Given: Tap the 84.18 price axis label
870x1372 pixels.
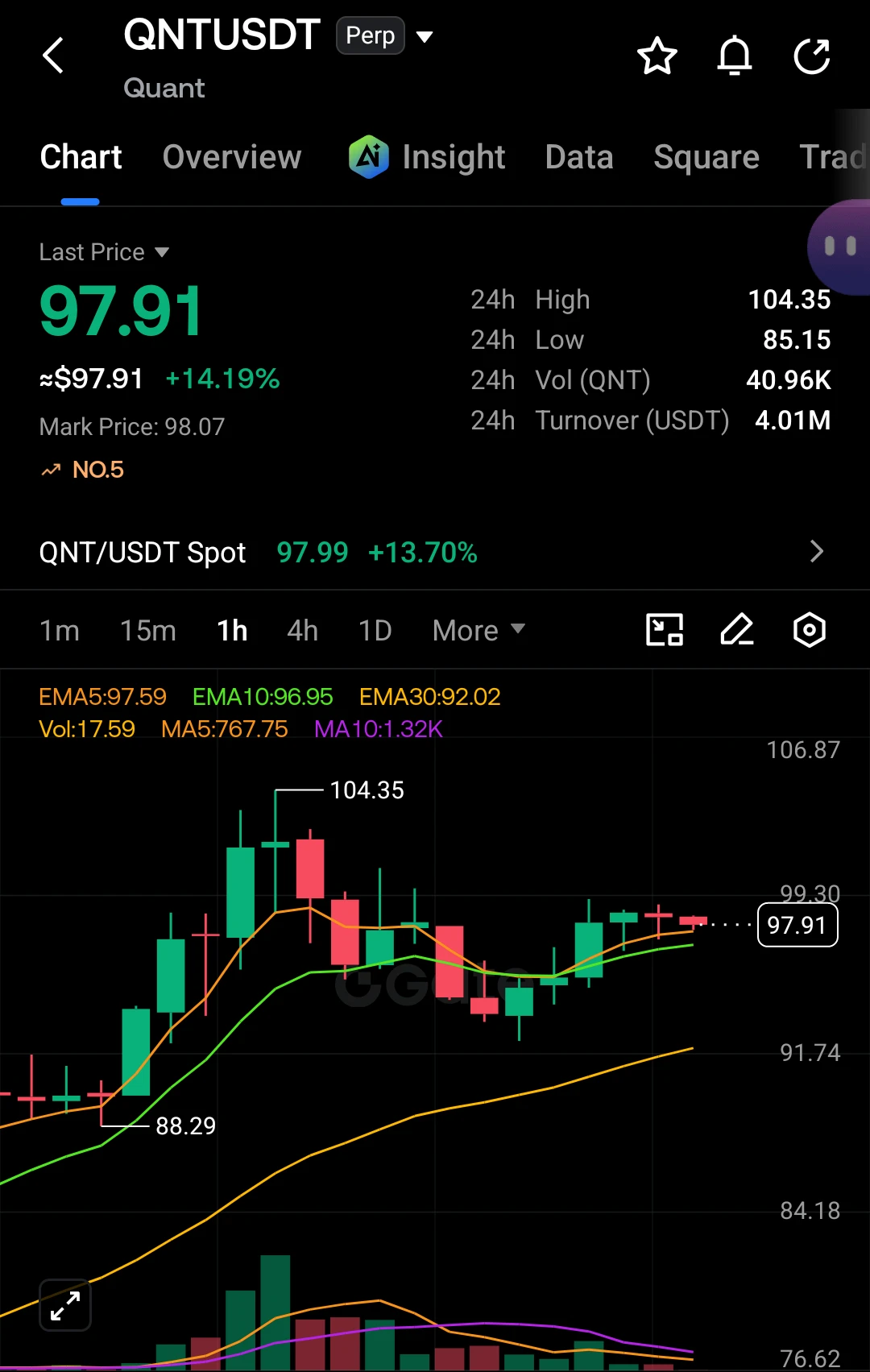Looking at the screenshot, I should (810, 1211).
